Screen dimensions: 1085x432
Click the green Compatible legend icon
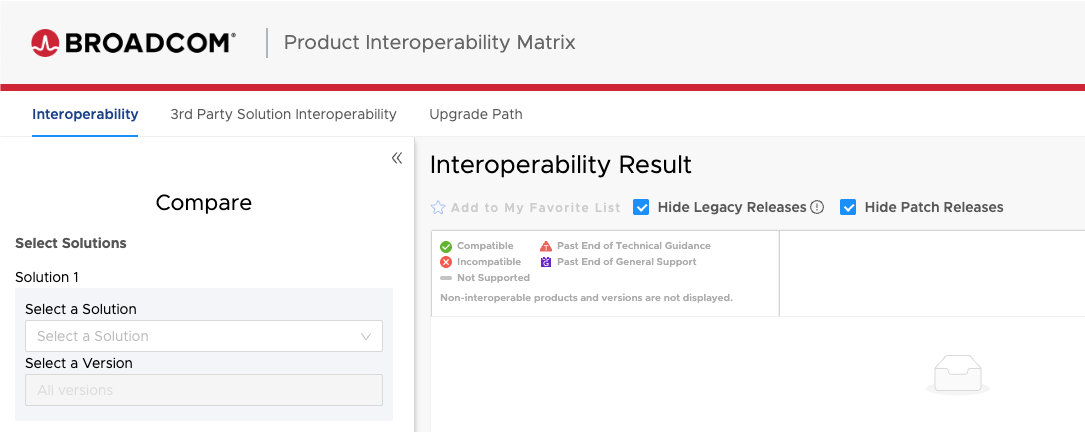[446, 246]
